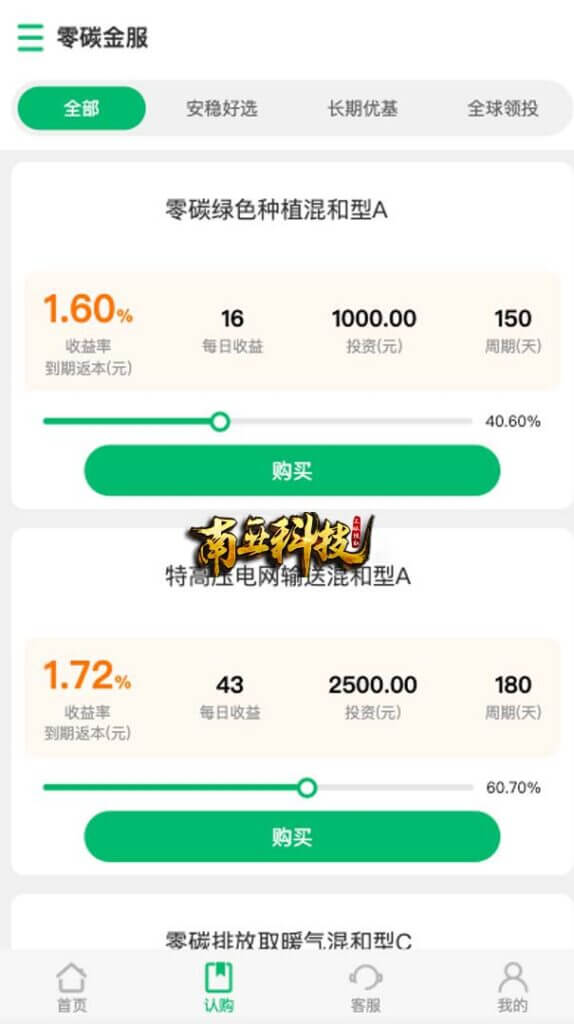Select the 全部 filter tab

[82, 108]
